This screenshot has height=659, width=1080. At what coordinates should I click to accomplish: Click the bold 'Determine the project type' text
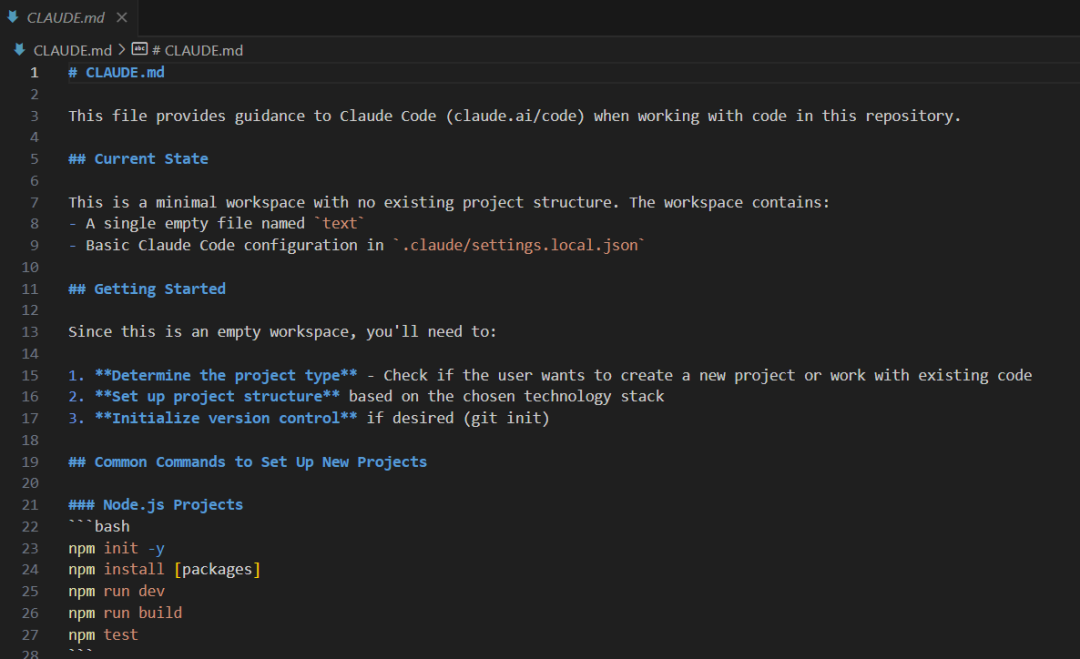(226, 376)
